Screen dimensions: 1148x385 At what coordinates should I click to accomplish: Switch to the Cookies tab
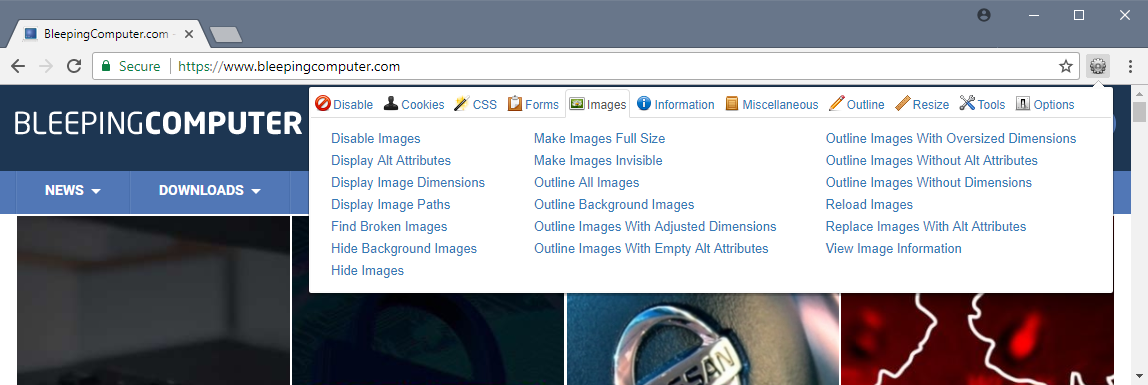414,105
